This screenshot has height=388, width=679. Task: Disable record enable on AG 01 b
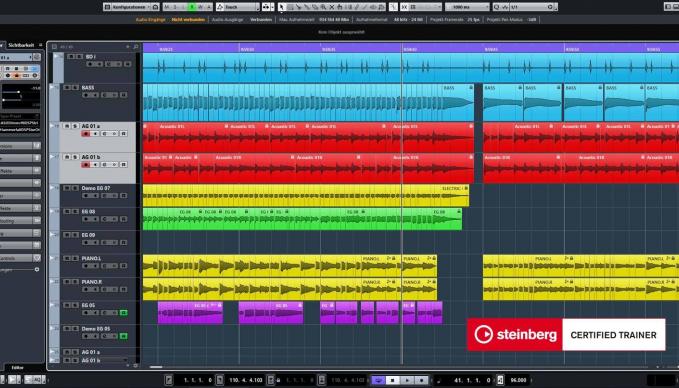[86, 165]
